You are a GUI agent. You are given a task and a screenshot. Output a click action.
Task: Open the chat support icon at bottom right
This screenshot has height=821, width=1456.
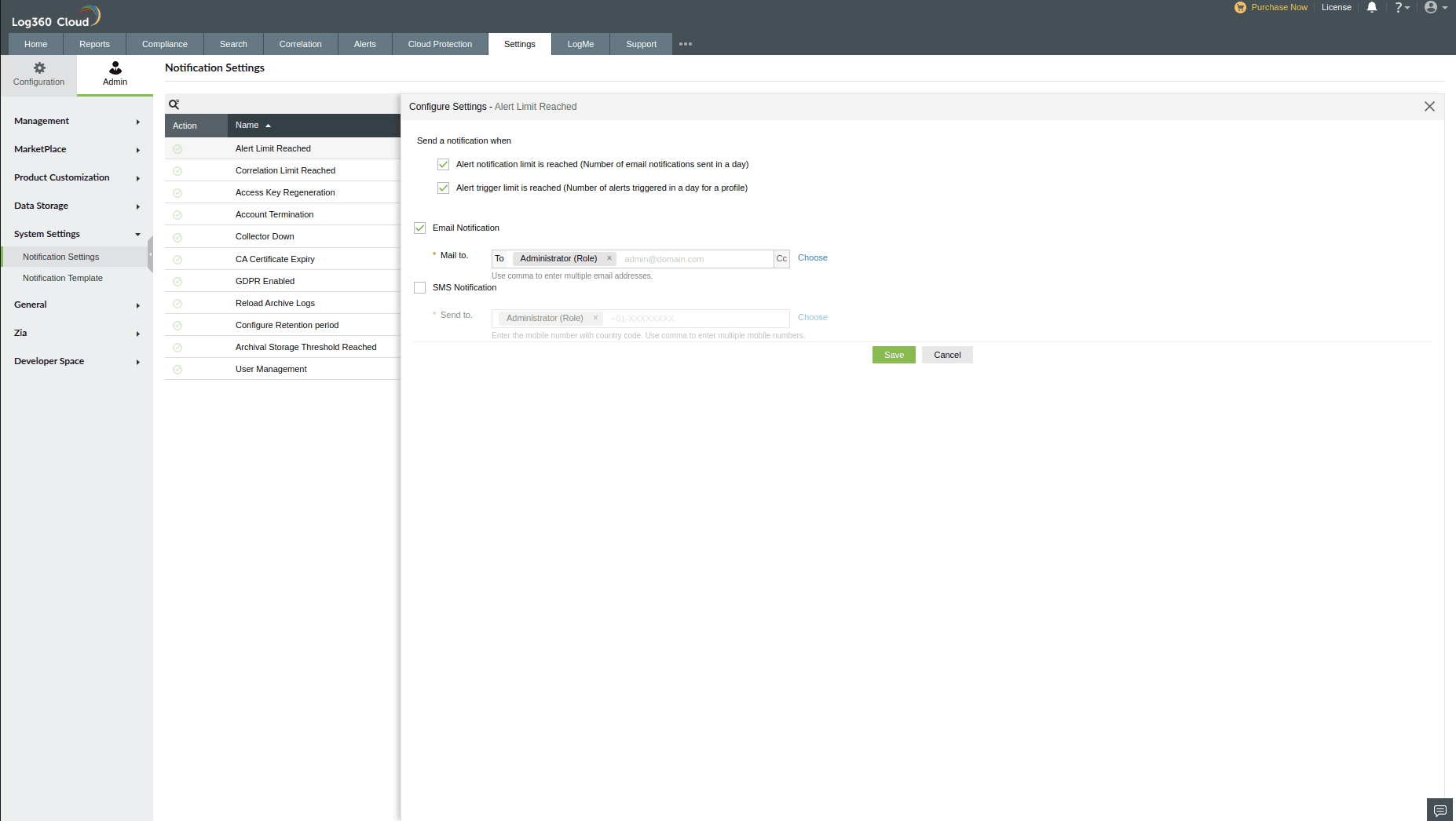(1440, 810)
